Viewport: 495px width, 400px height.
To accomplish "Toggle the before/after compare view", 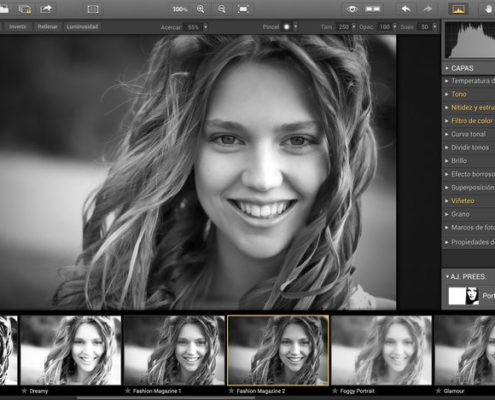I will tap(373, 9).
